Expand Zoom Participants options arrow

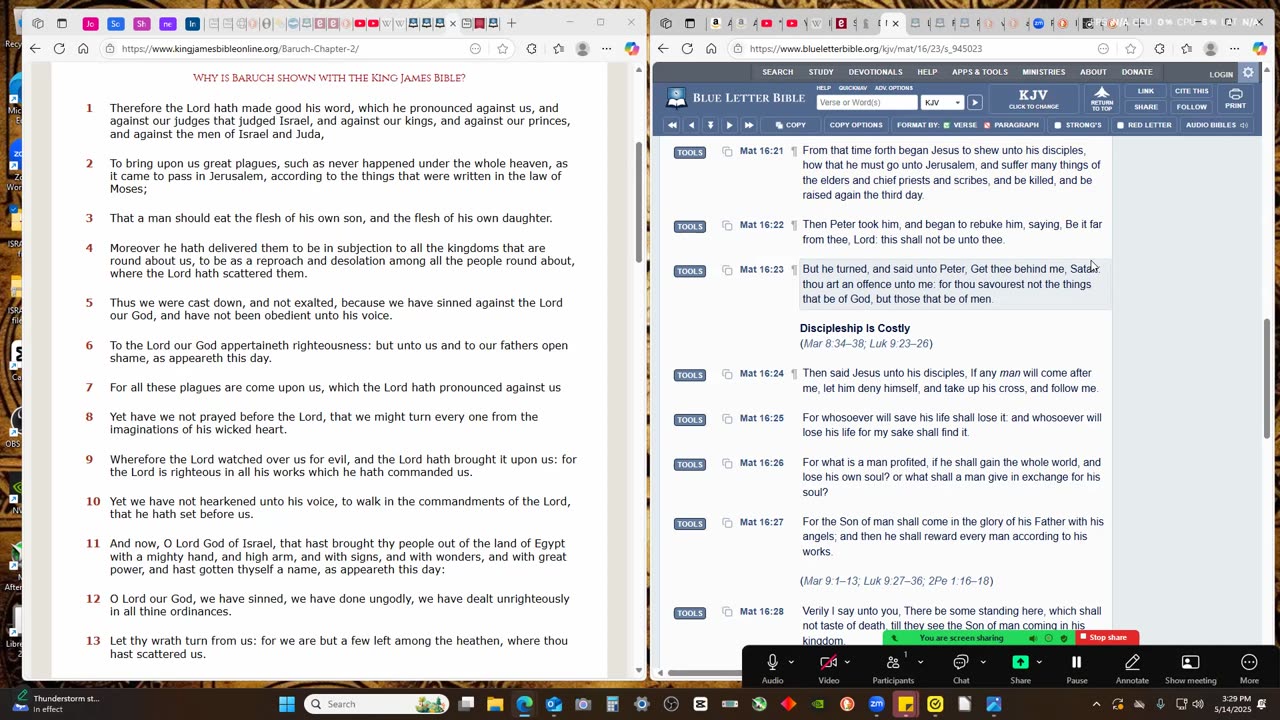point(920,662)
